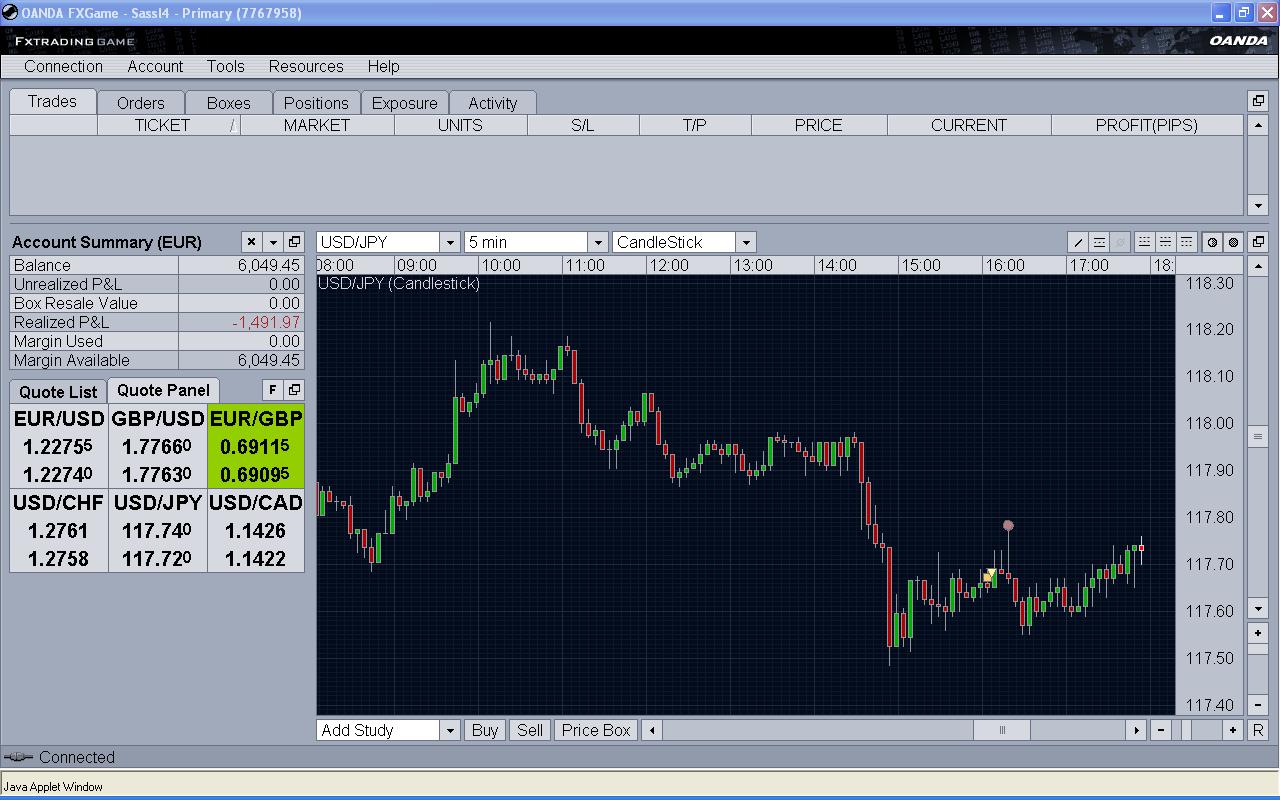Screen dimensions: 1280x800
Task: Open the Add Study dropdown
Action: [x=449, y=730]
